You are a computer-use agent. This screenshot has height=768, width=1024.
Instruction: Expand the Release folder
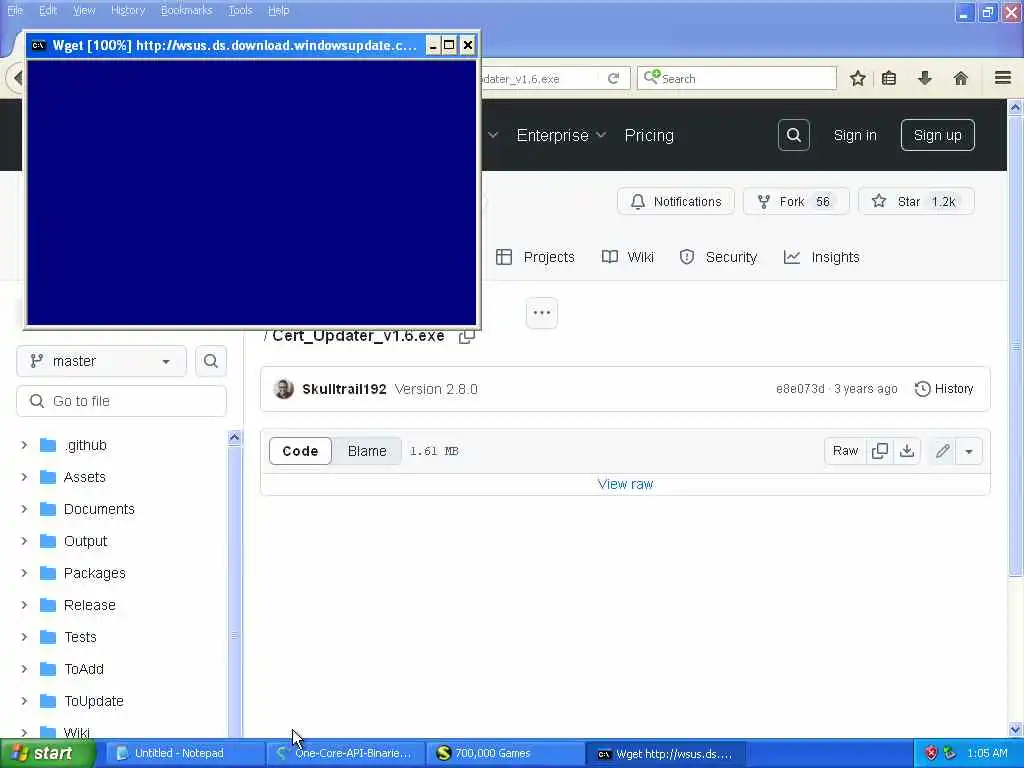click(24, 605)
